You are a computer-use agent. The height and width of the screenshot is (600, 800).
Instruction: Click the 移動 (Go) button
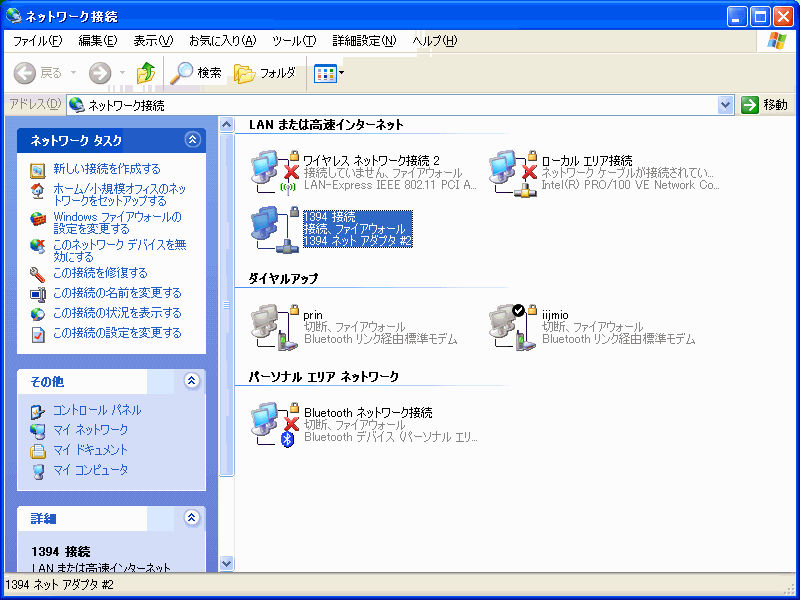(x=765, y=105)
